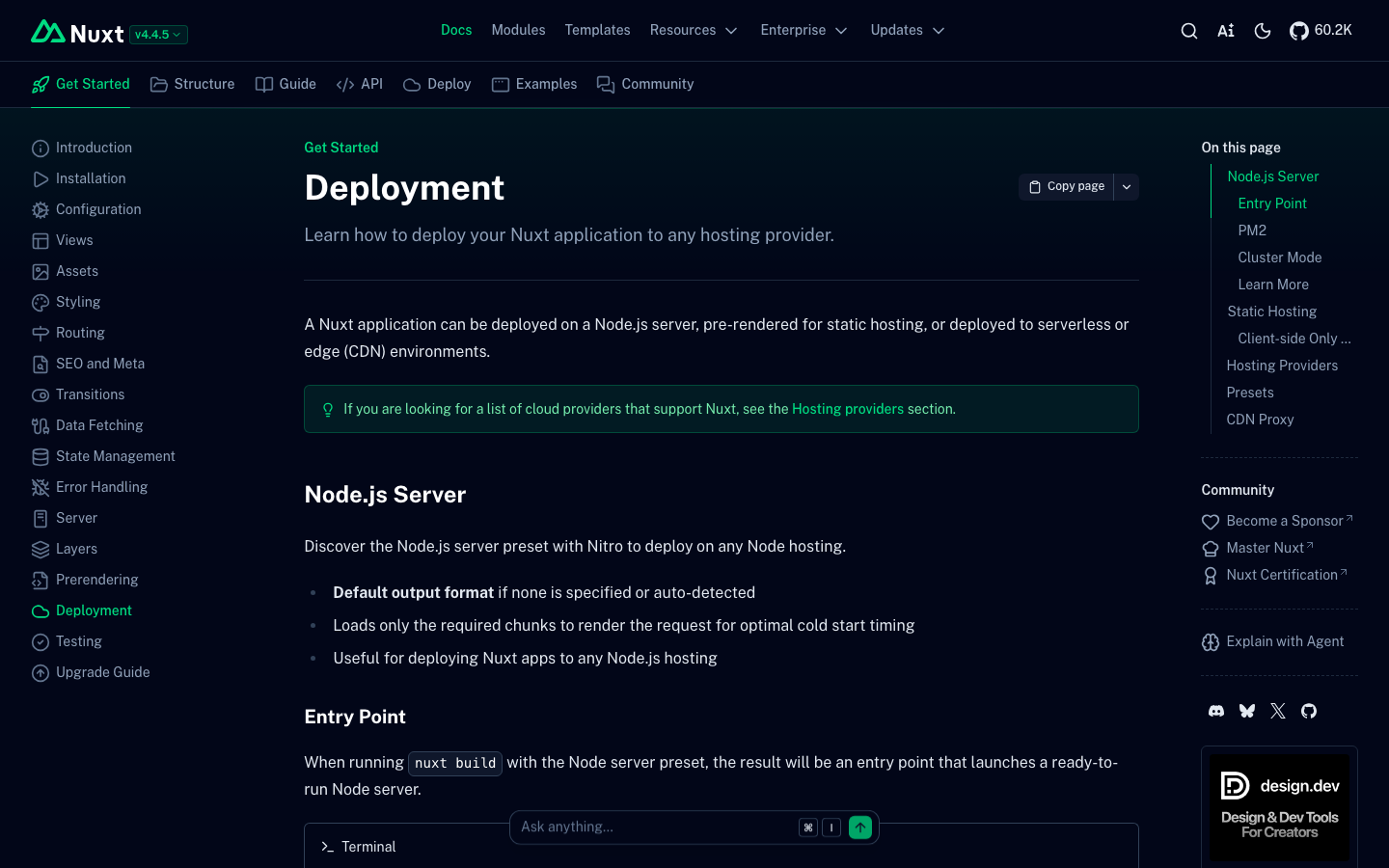1389x868 pixels.
Task: Click Explain with Agent
Action: (1272, 642)
